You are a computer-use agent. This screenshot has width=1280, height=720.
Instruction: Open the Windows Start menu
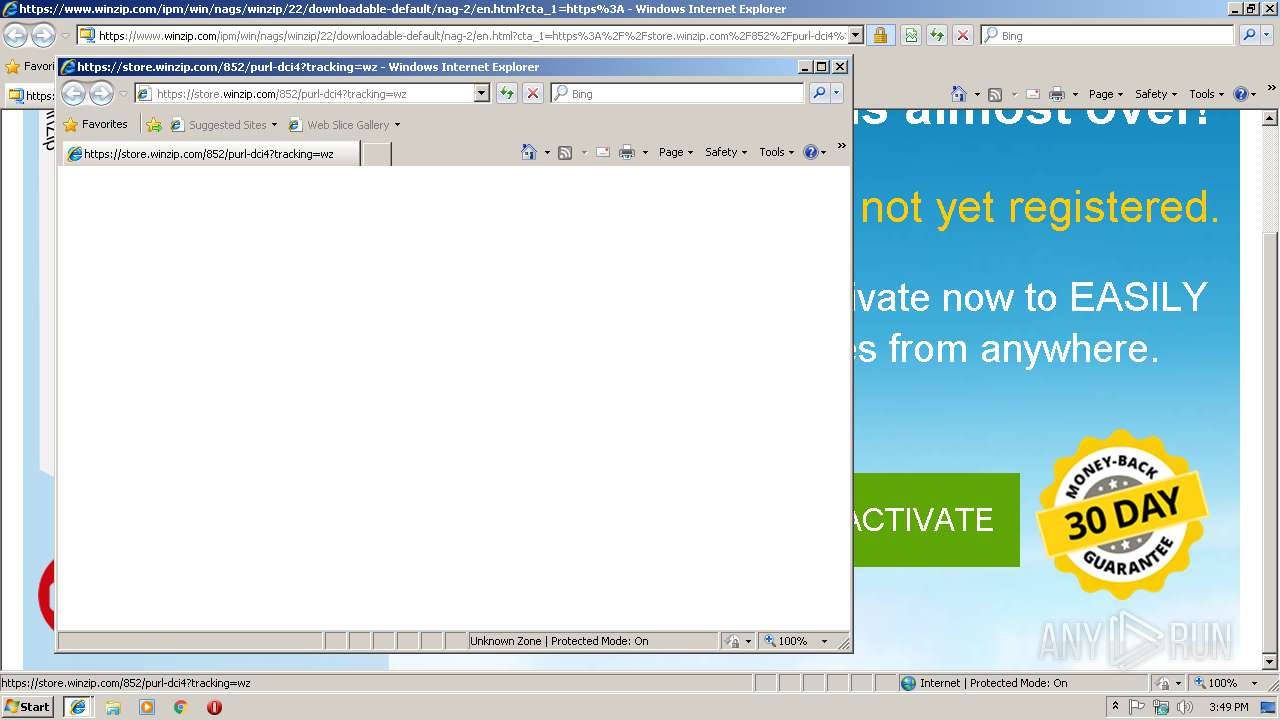27,706
